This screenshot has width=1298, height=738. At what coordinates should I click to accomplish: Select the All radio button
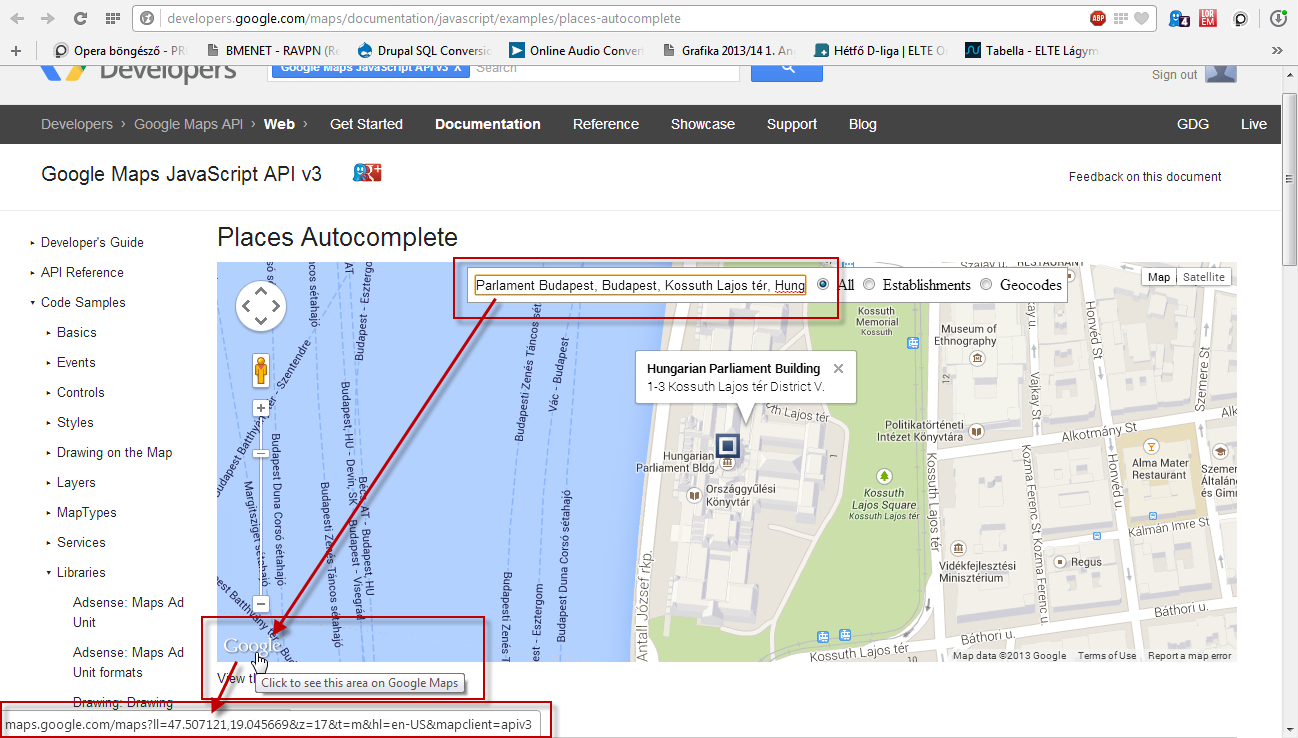(823, 284)
